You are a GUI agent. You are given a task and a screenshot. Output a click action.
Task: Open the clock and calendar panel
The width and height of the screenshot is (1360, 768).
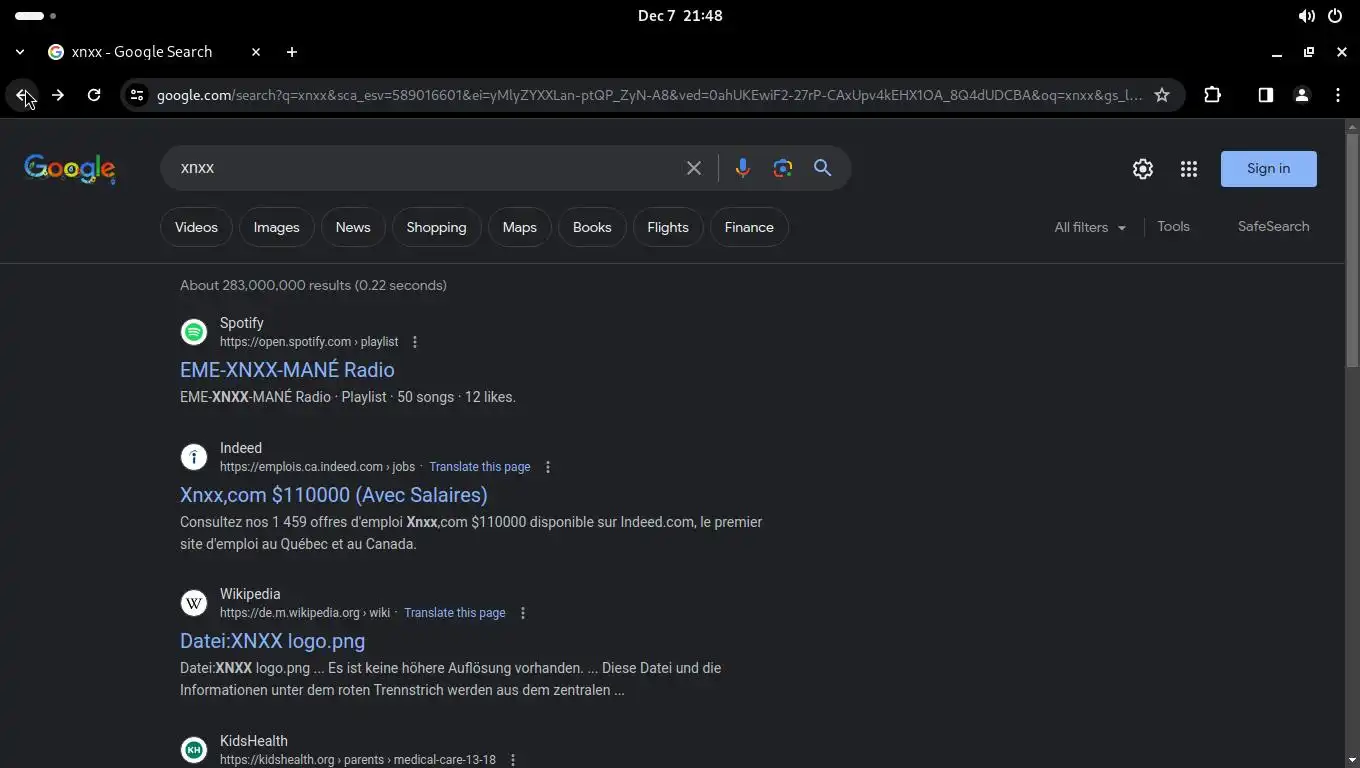[680, 16]
